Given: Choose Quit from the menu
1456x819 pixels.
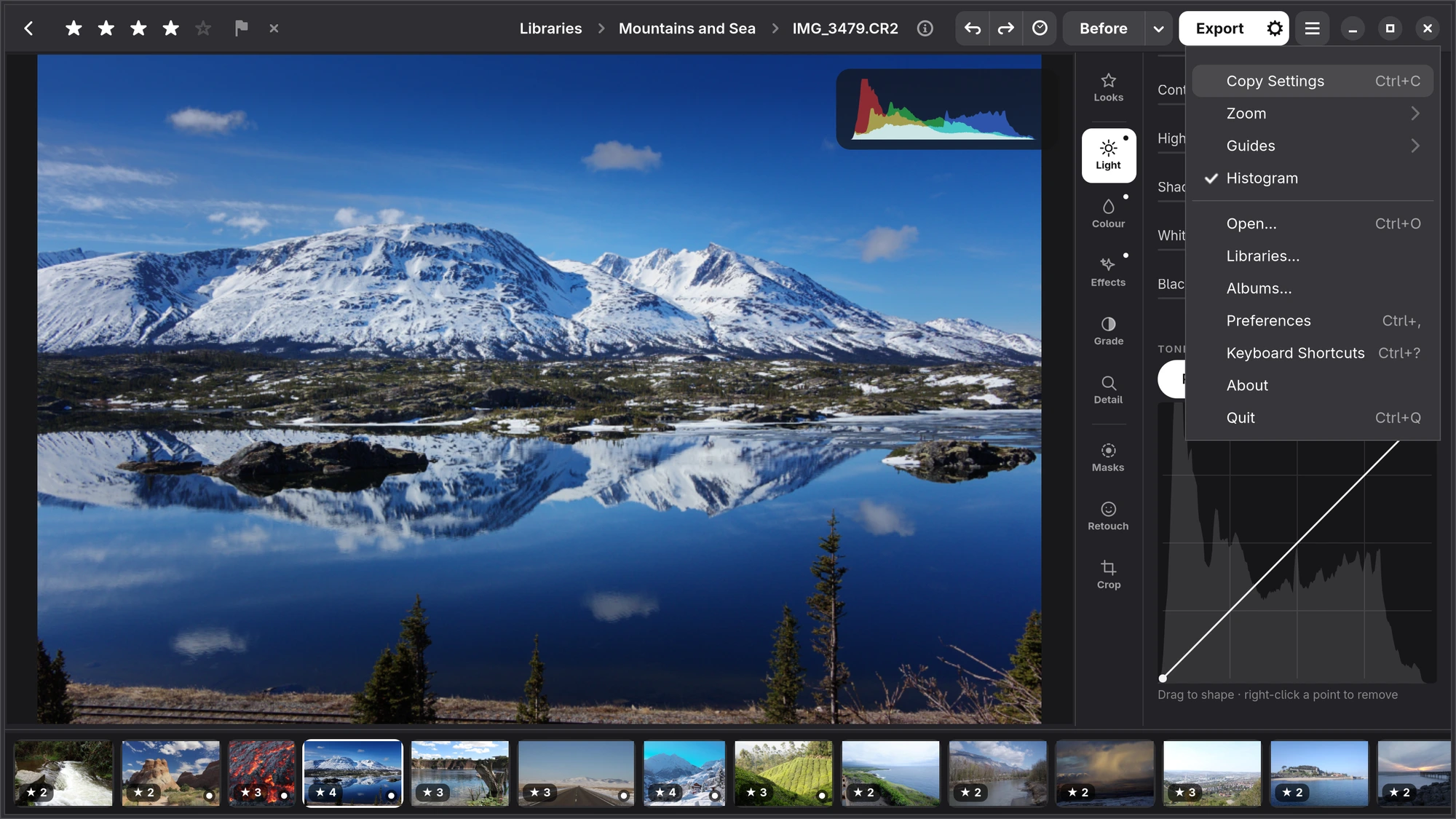Looking at the screenshot, I should pyautogui.click(x=1313, y=418).
